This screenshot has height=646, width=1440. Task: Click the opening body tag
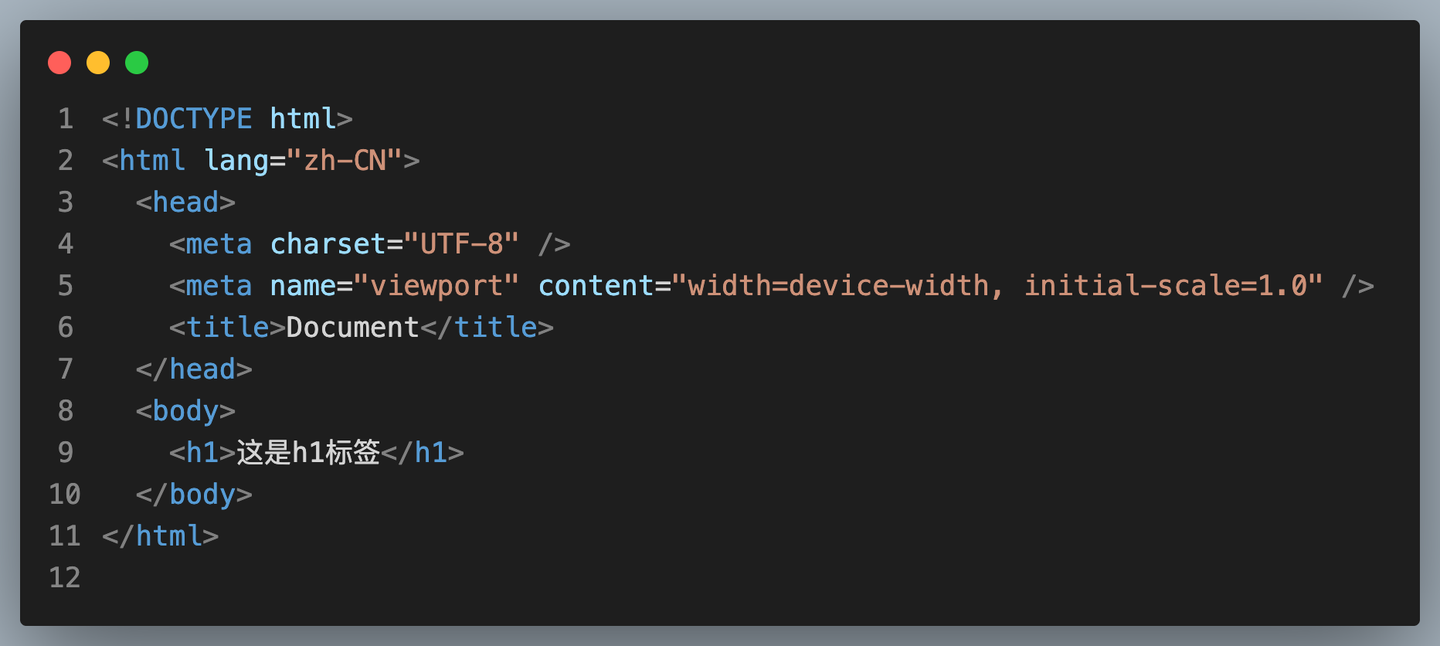(x=186, y=411)
